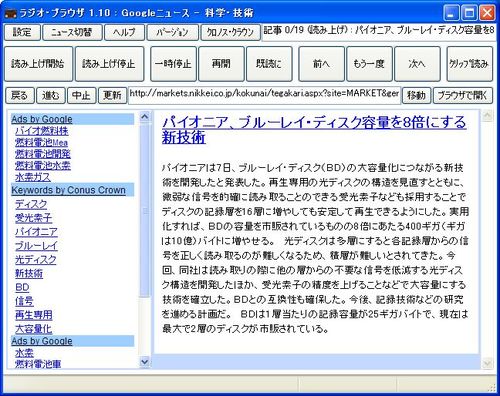Open page with ブラウザで開く button
The width and height of the screenshot is (500, 396).
click(463, 96)
